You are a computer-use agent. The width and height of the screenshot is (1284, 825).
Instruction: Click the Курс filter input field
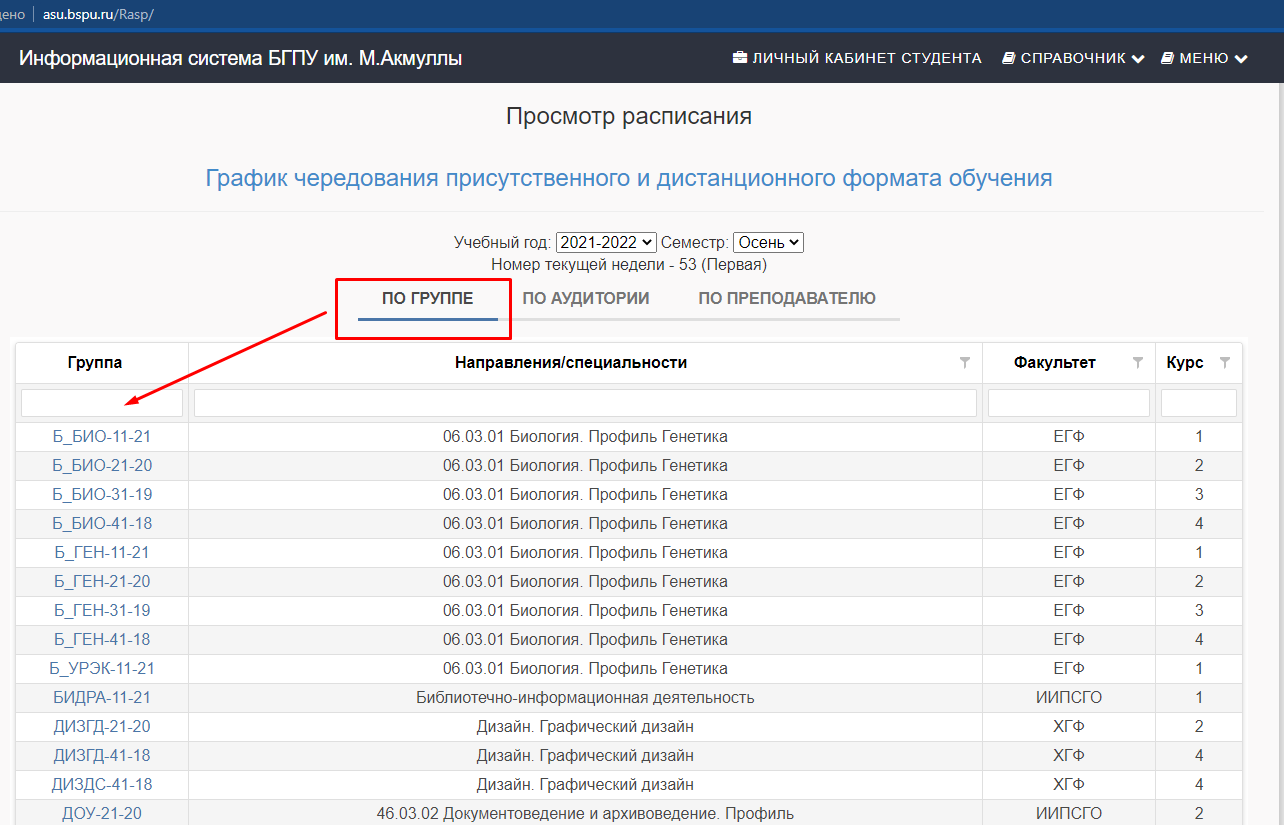pyautogui.click(x=1198, y=403)
